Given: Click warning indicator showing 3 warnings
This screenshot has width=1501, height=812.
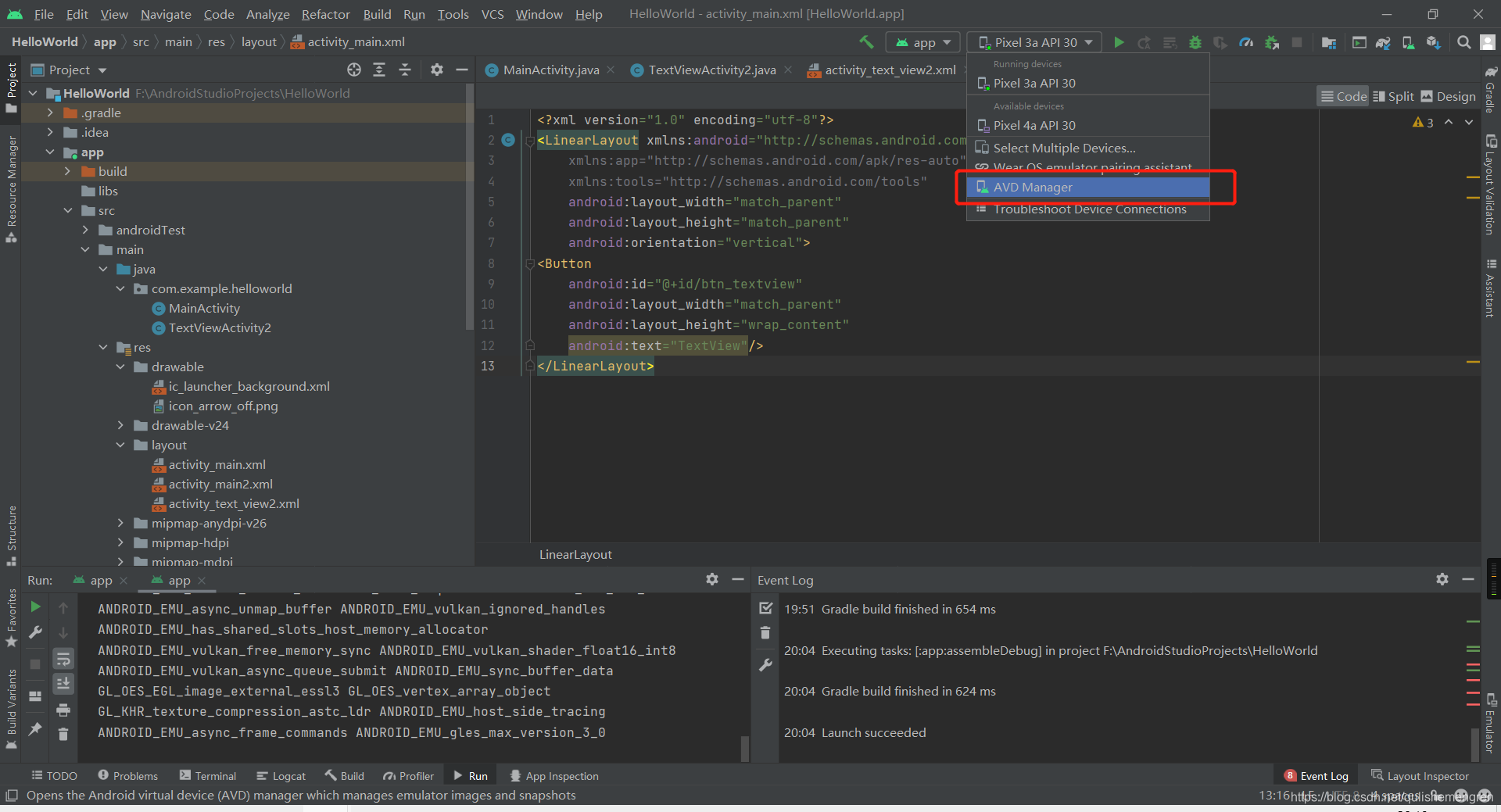Looking at the screenshot, I should pos(1423,123).
